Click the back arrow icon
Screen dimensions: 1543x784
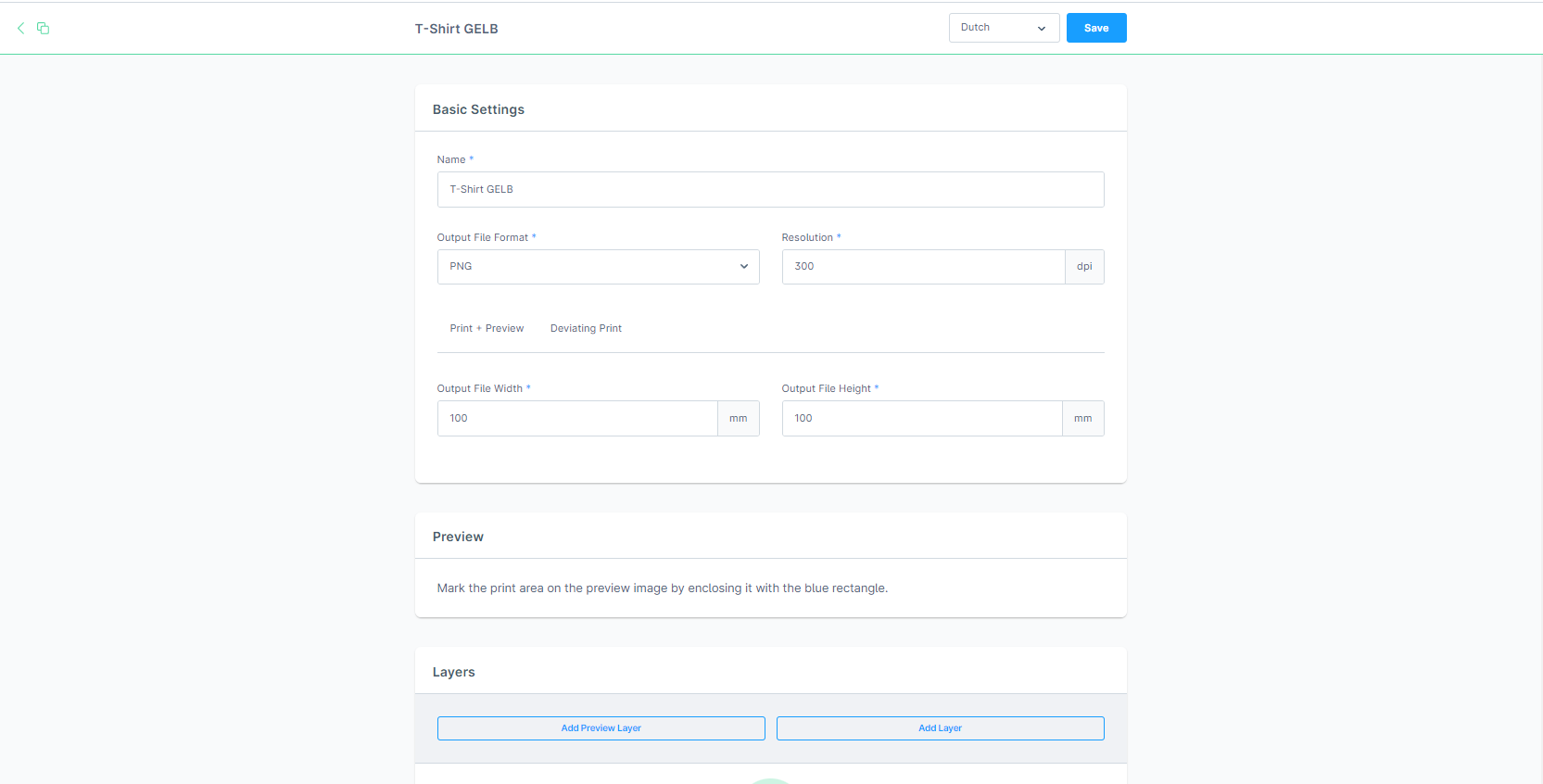point(20,28)
